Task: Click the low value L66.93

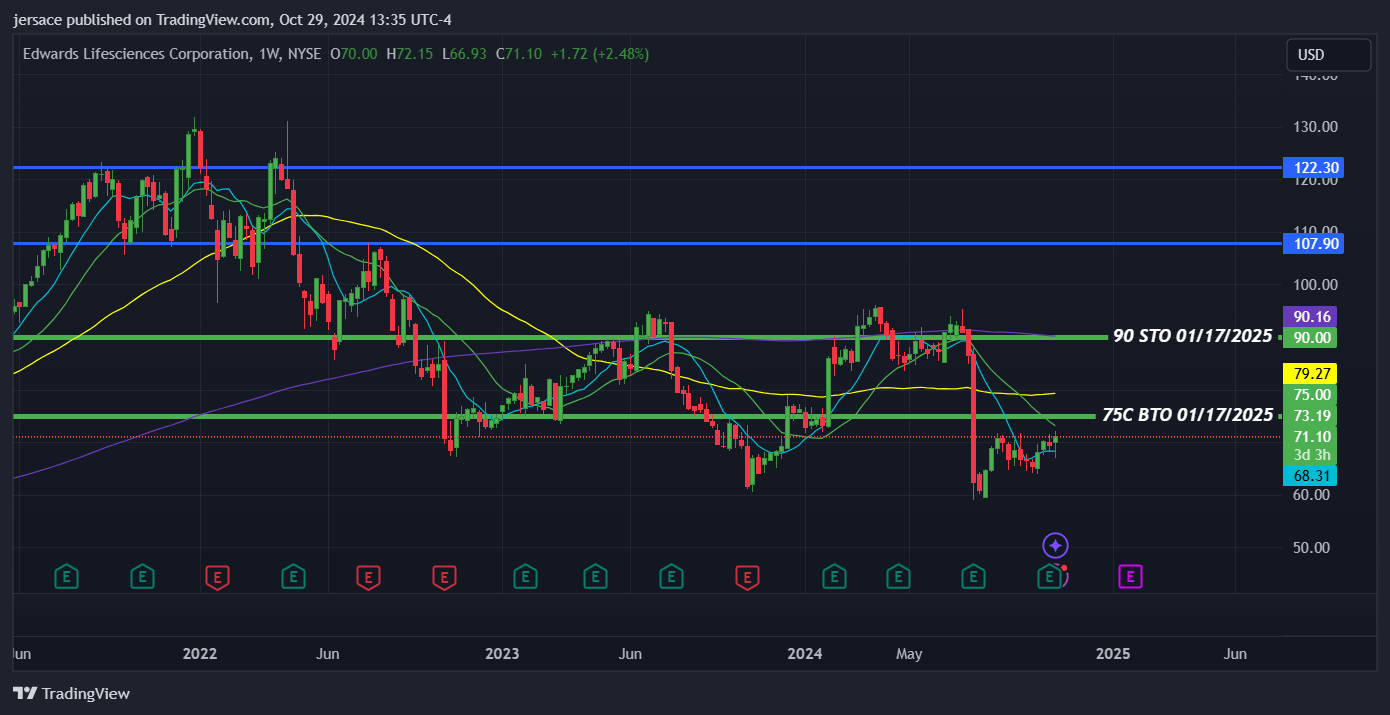Action: [465, 54]
